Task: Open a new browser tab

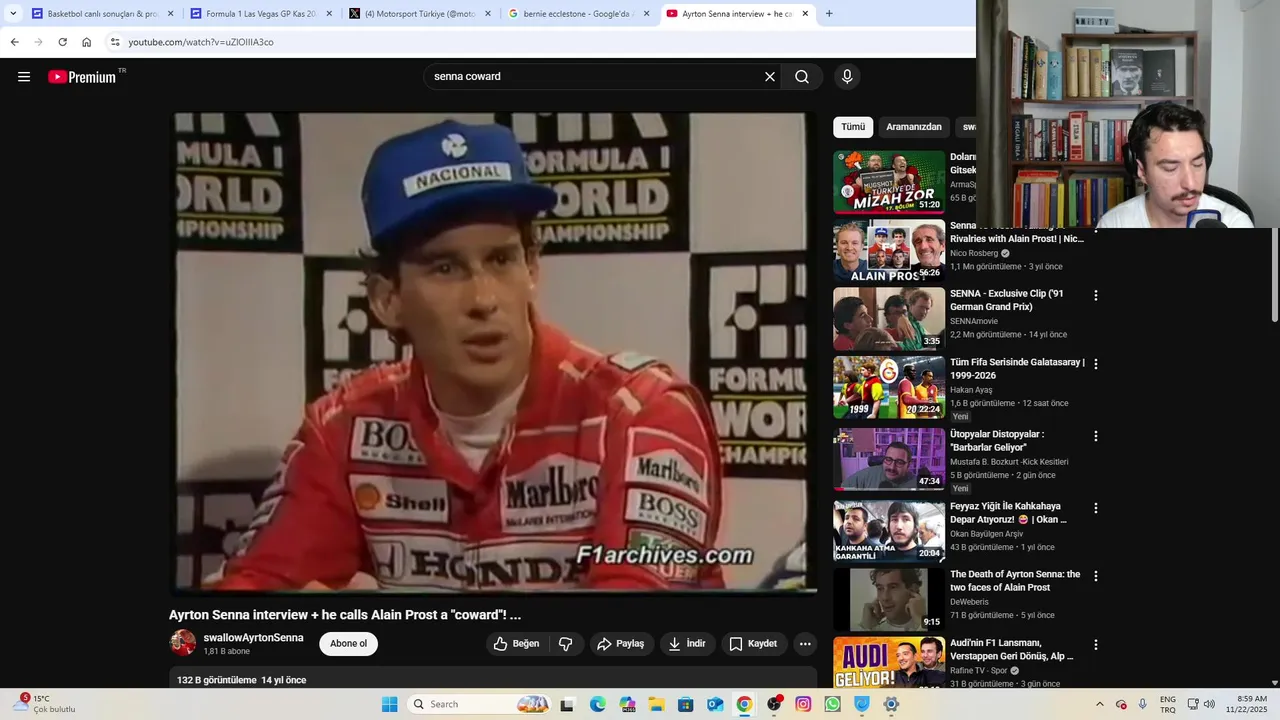Action: tap(829, 14)
